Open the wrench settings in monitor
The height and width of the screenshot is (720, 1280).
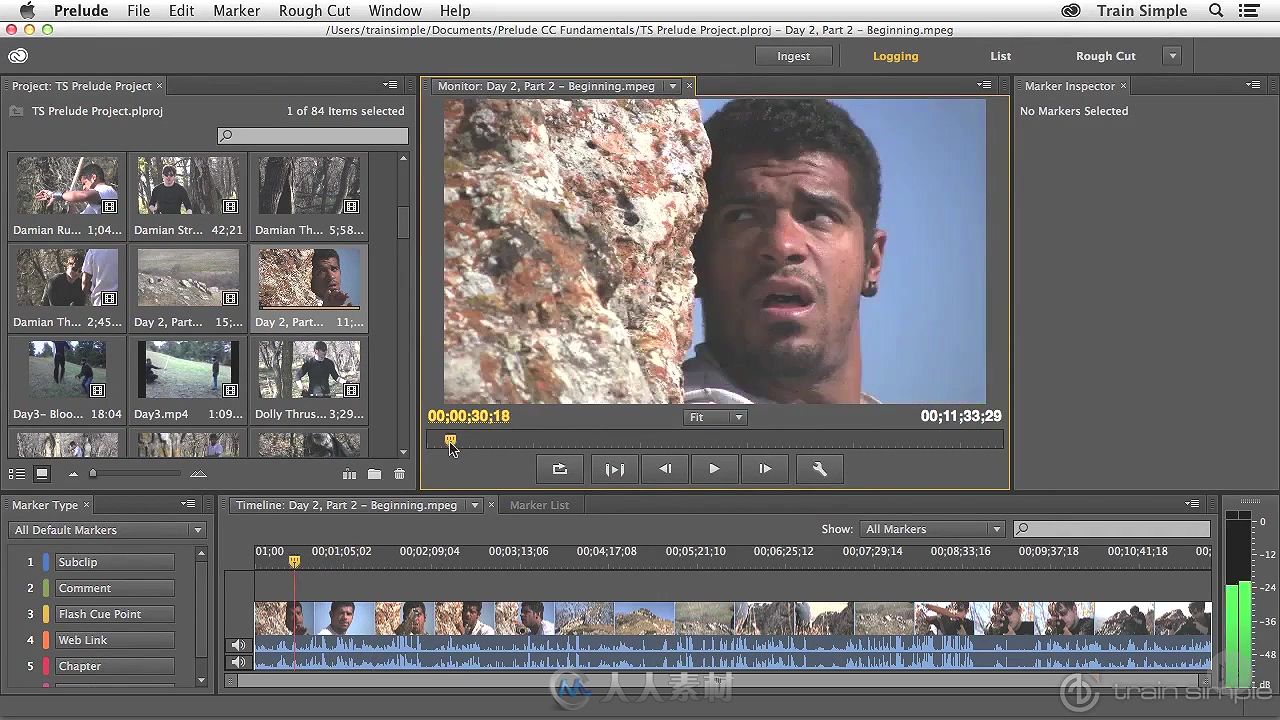(819, 469)
